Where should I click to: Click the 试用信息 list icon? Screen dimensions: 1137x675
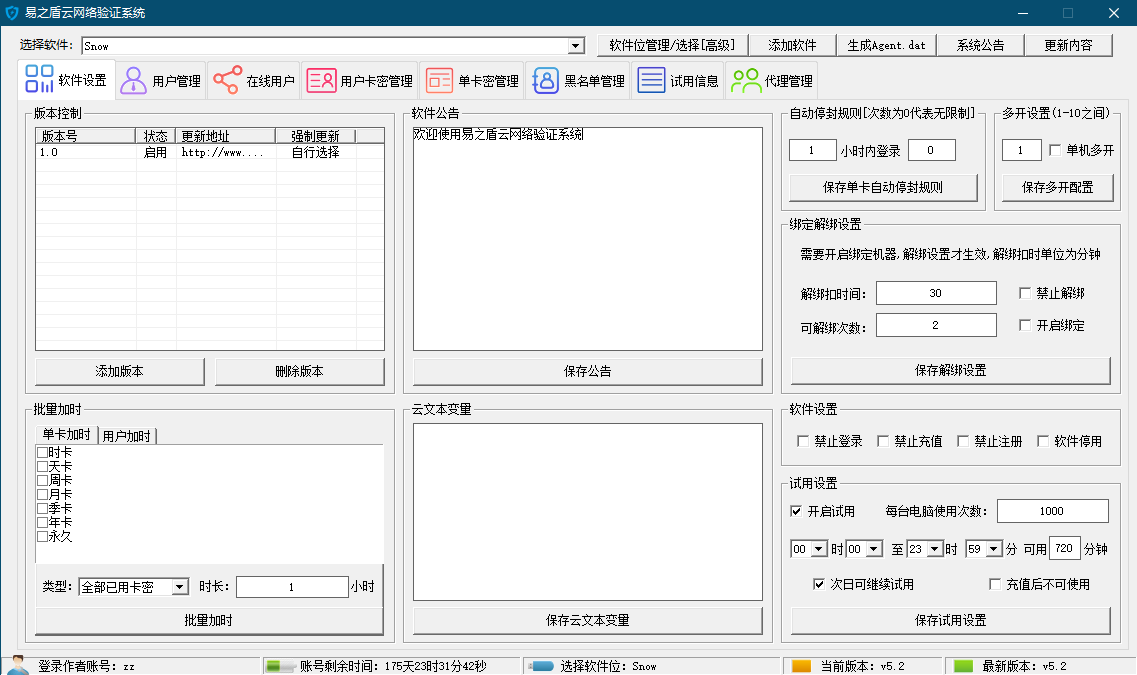coord(651,80)
